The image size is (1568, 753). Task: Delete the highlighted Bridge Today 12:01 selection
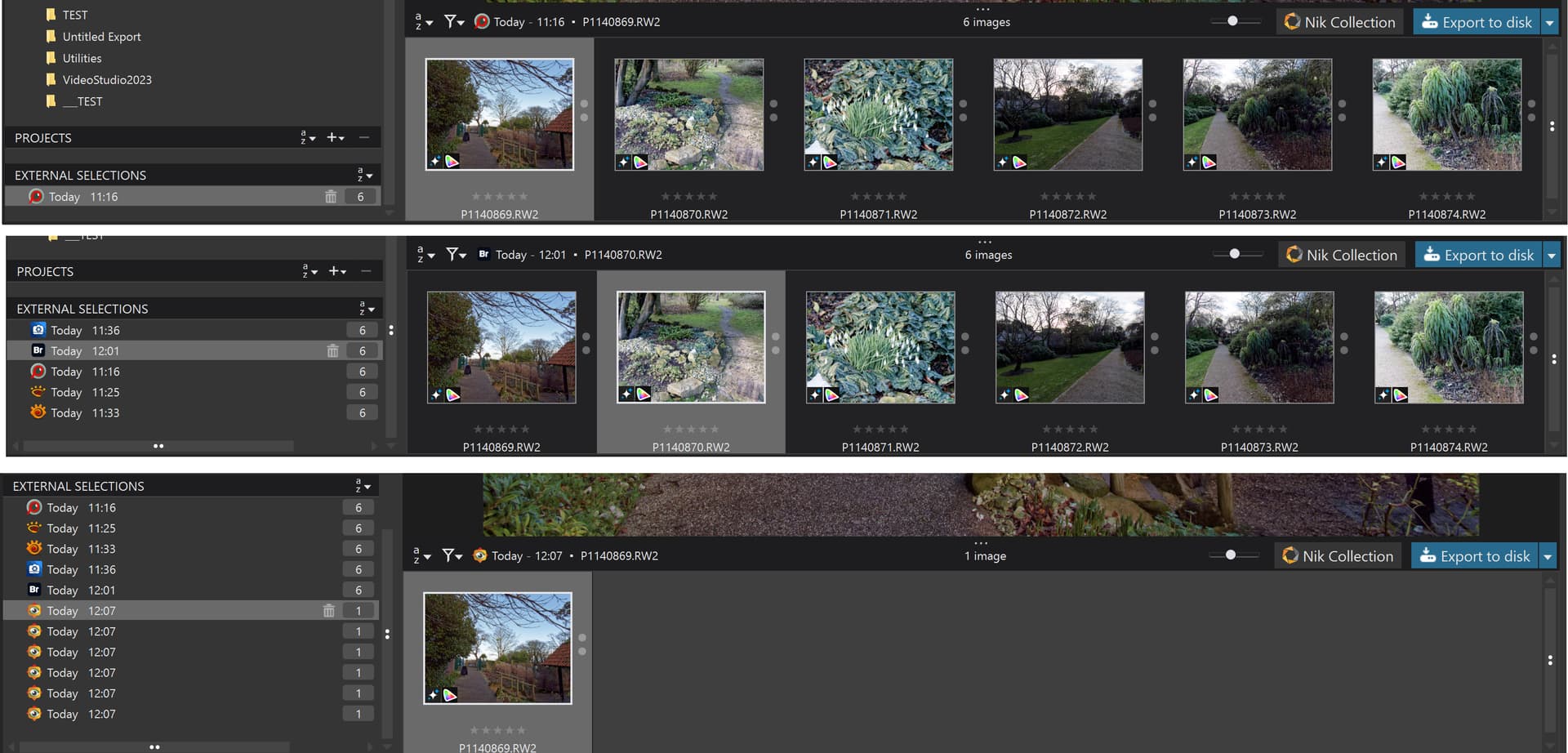(332, 351)
